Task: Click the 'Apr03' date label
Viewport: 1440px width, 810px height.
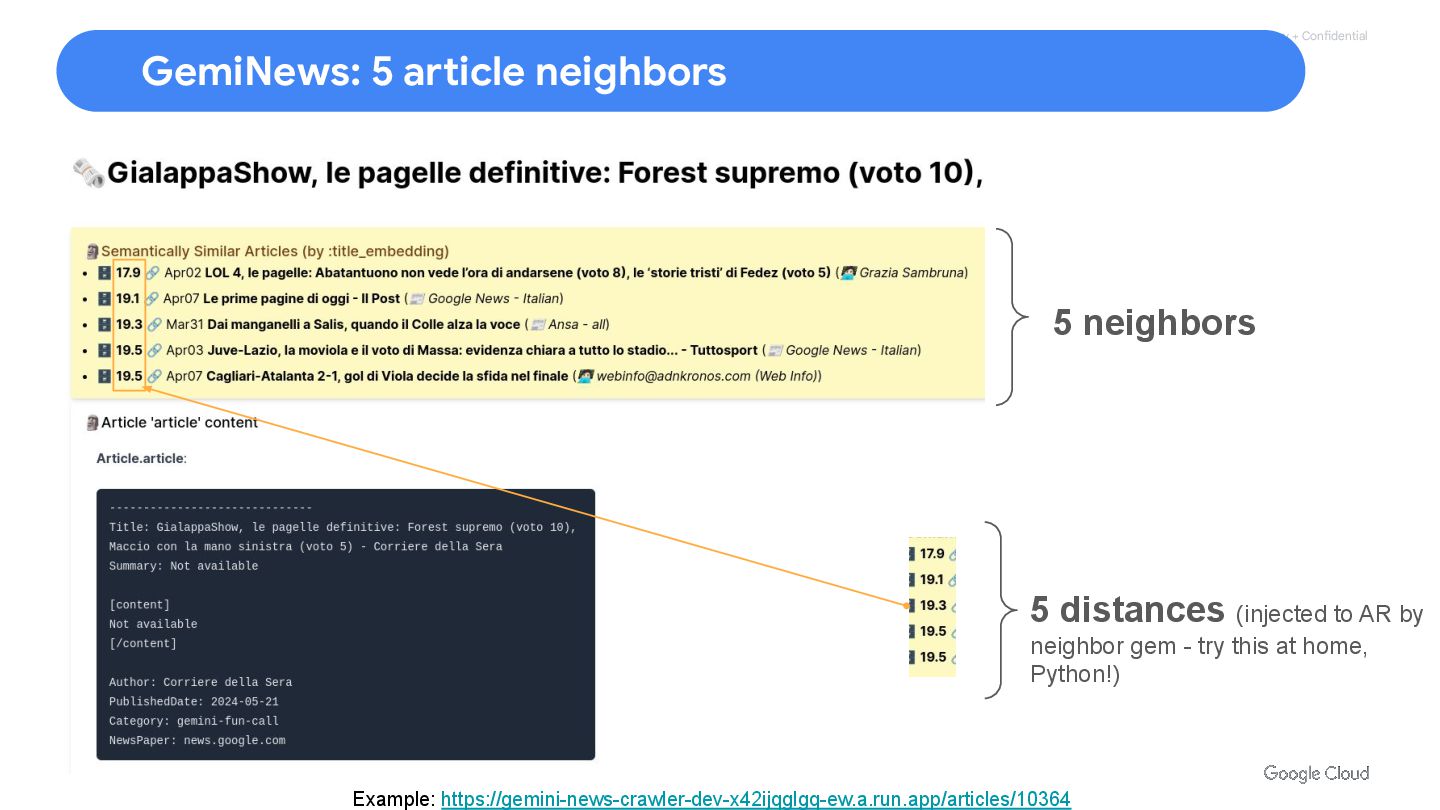Action: 185,350
